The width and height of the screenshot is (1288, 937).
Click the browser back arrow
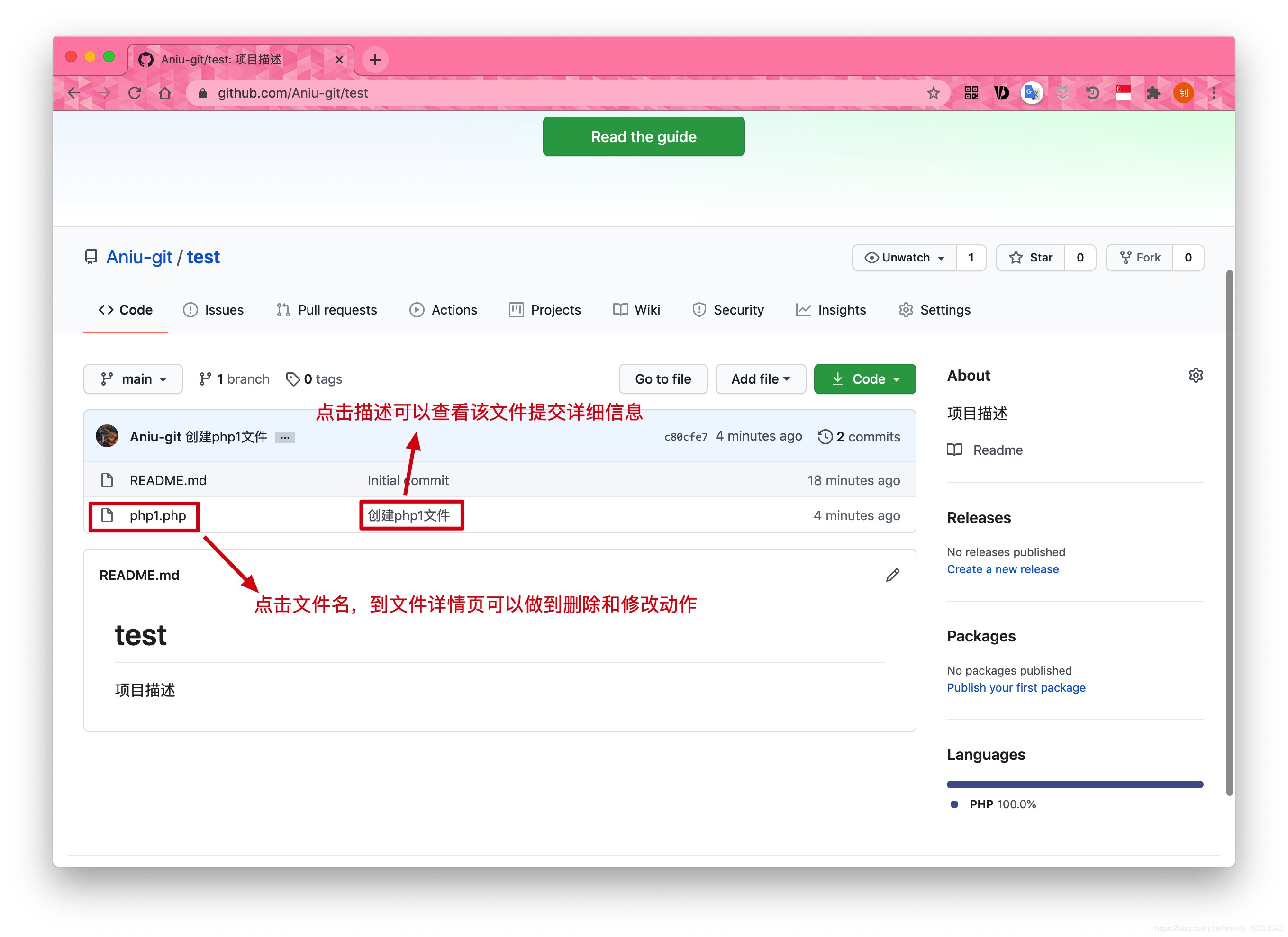74,93
